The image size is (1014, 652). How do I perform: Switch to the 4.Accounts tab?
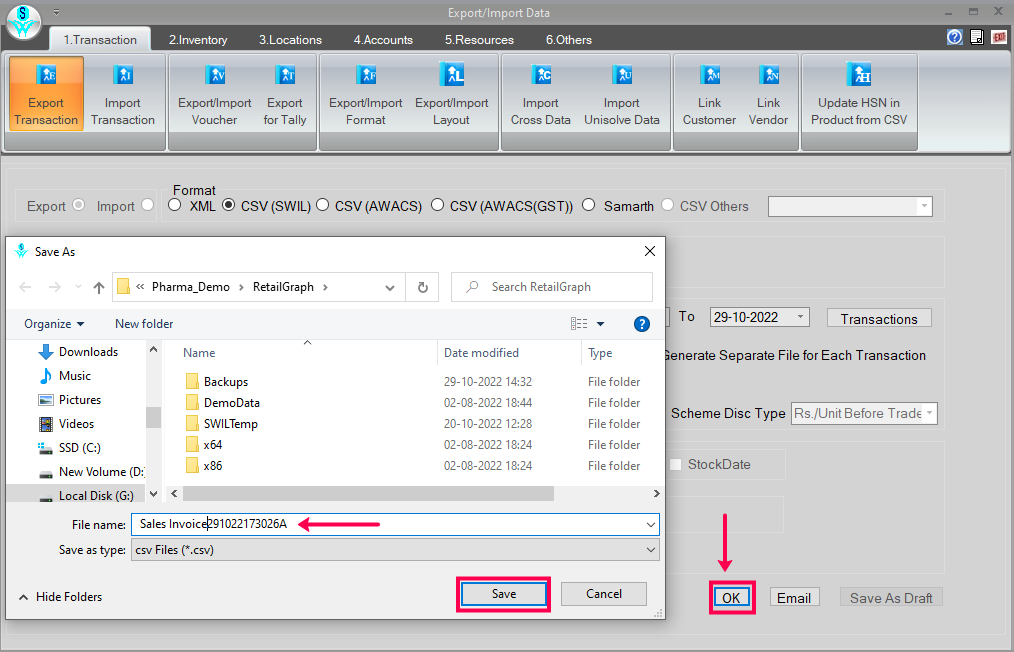(383, 39)
